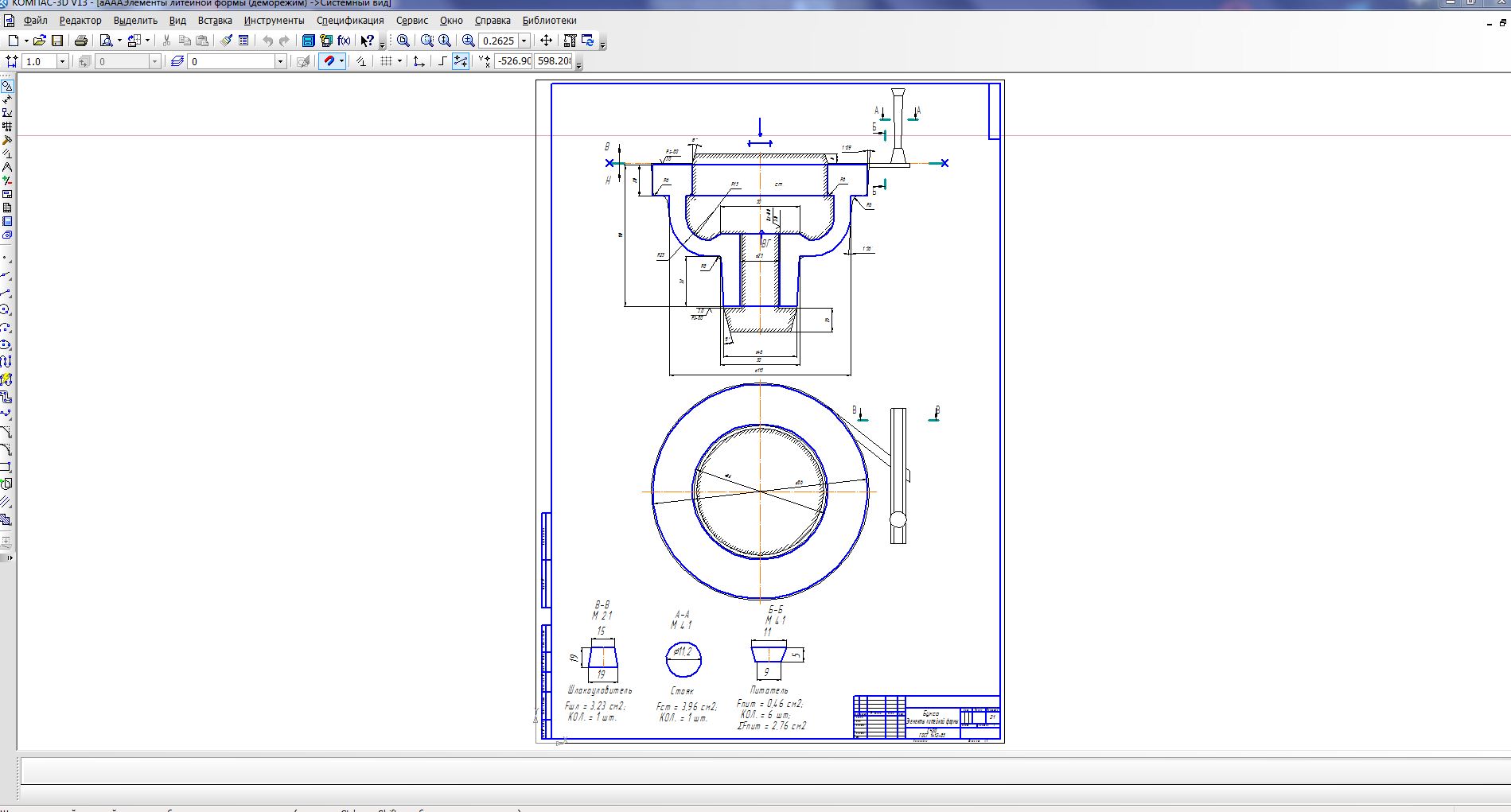Open the Инструменты menu
Screen dimensions: 1511x812
tap(274, 21)
